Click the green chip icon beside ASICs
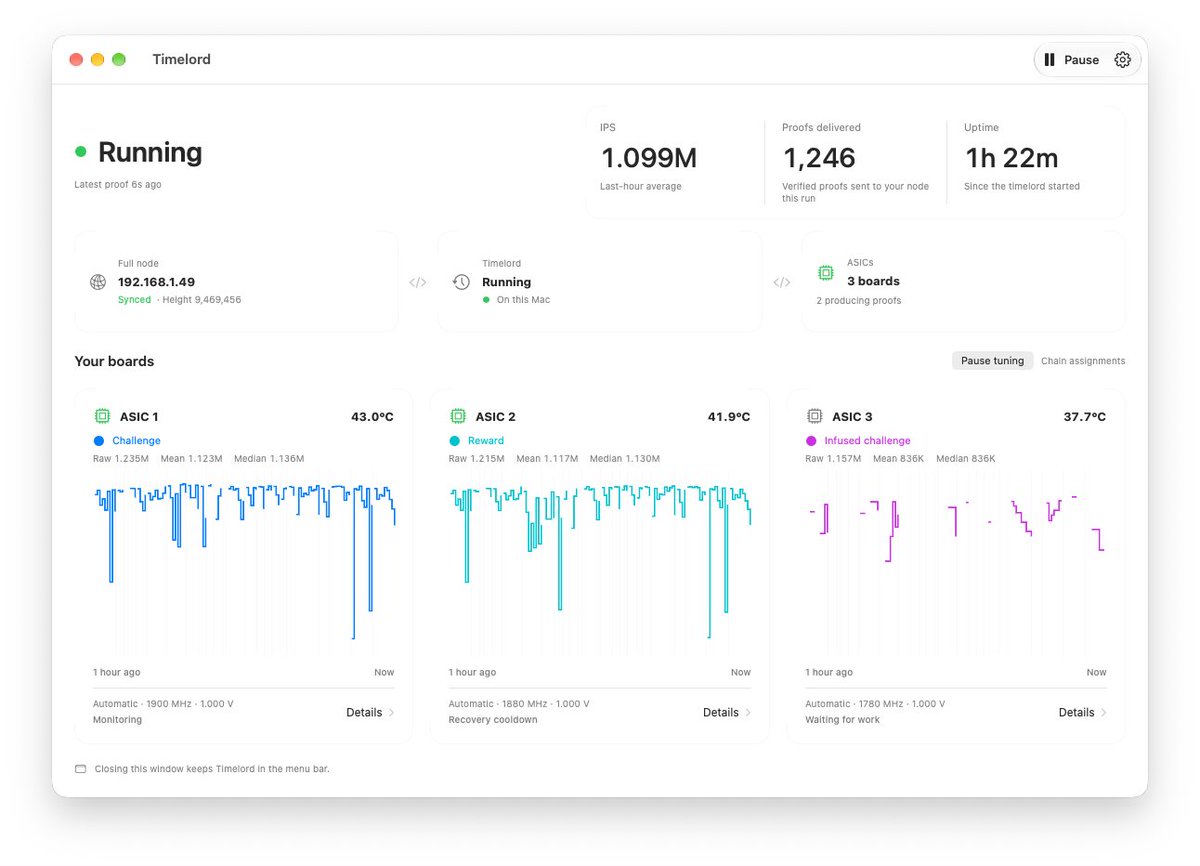The width and height of the screenshot is (1200, 866). [825, 272]
